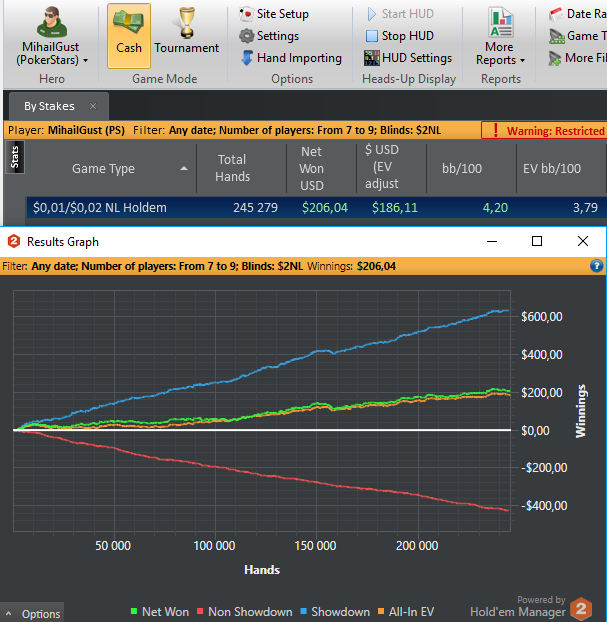Click the Warning: Restricted notice
The image size is (607, 622).
(x=544, y=131)
